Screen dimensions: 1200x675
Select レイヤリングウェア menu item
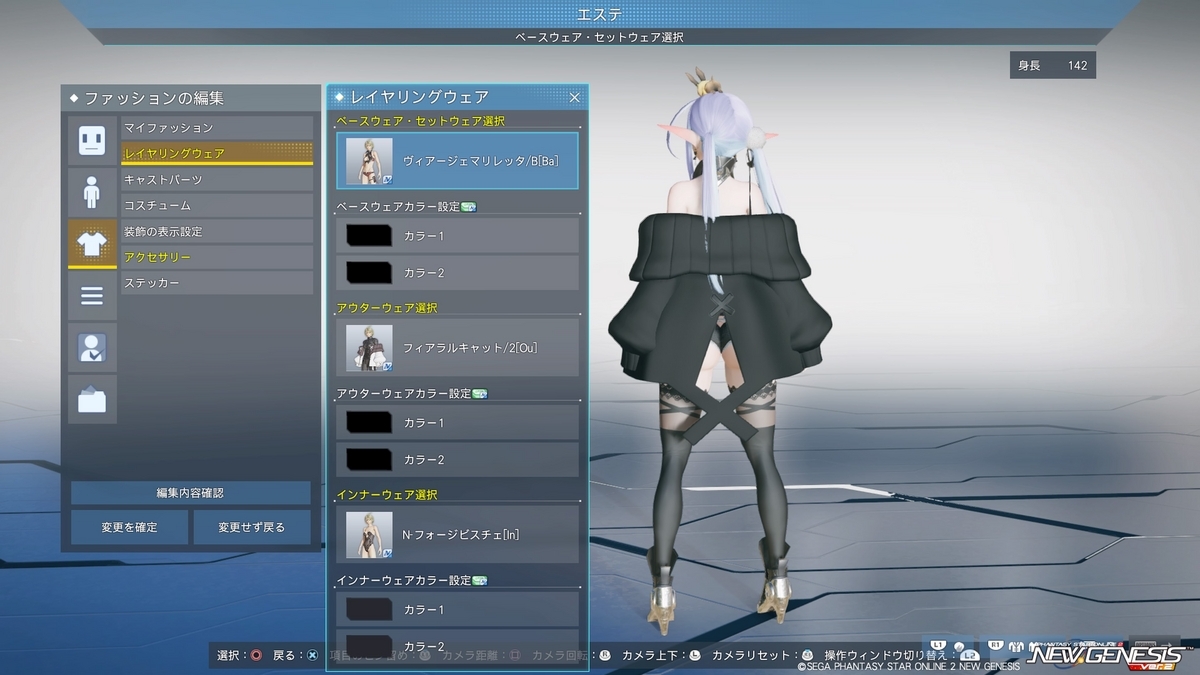point(217,154)
